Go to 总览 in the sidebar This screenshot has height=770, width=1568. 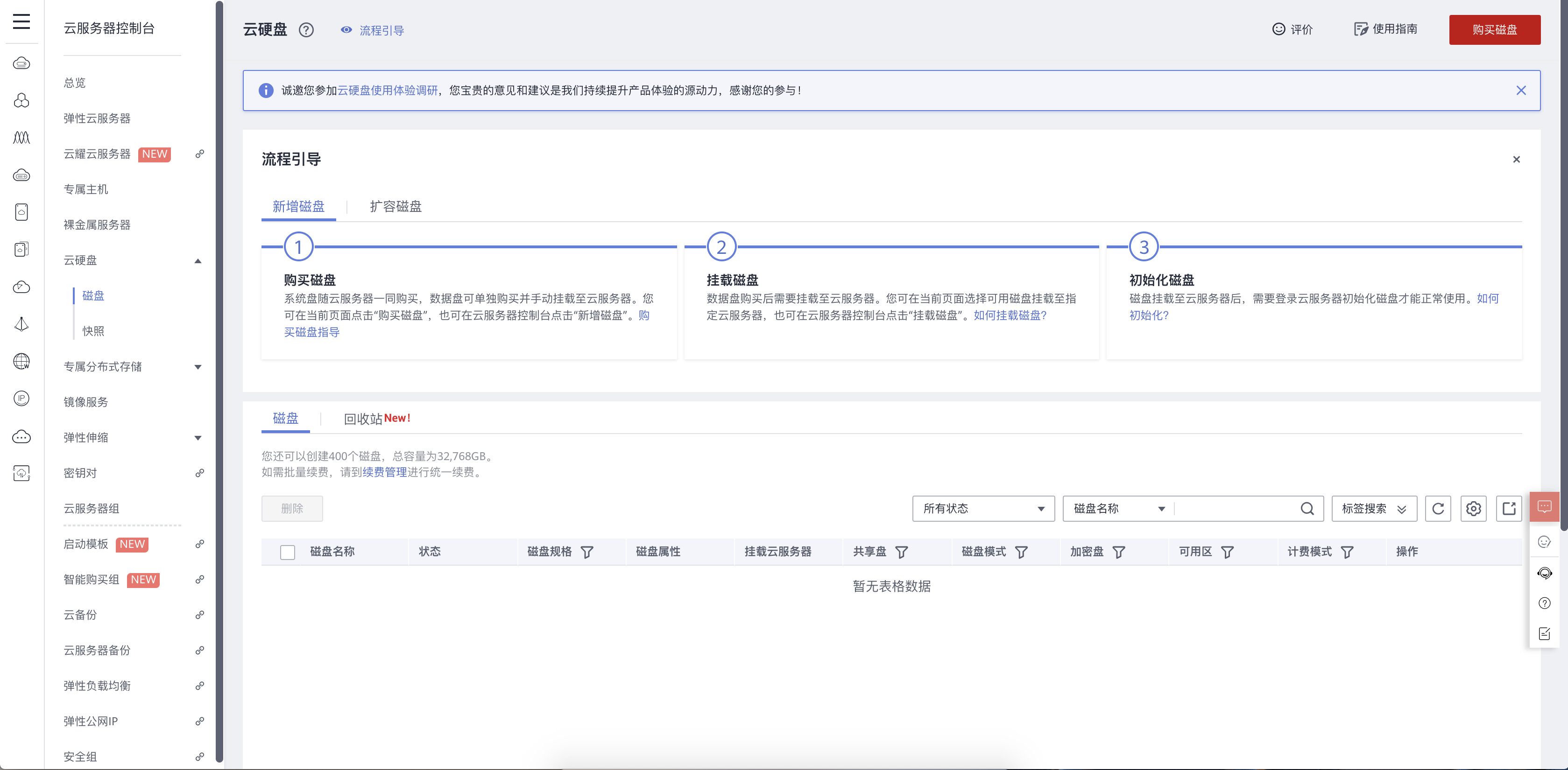pos(75,83)
